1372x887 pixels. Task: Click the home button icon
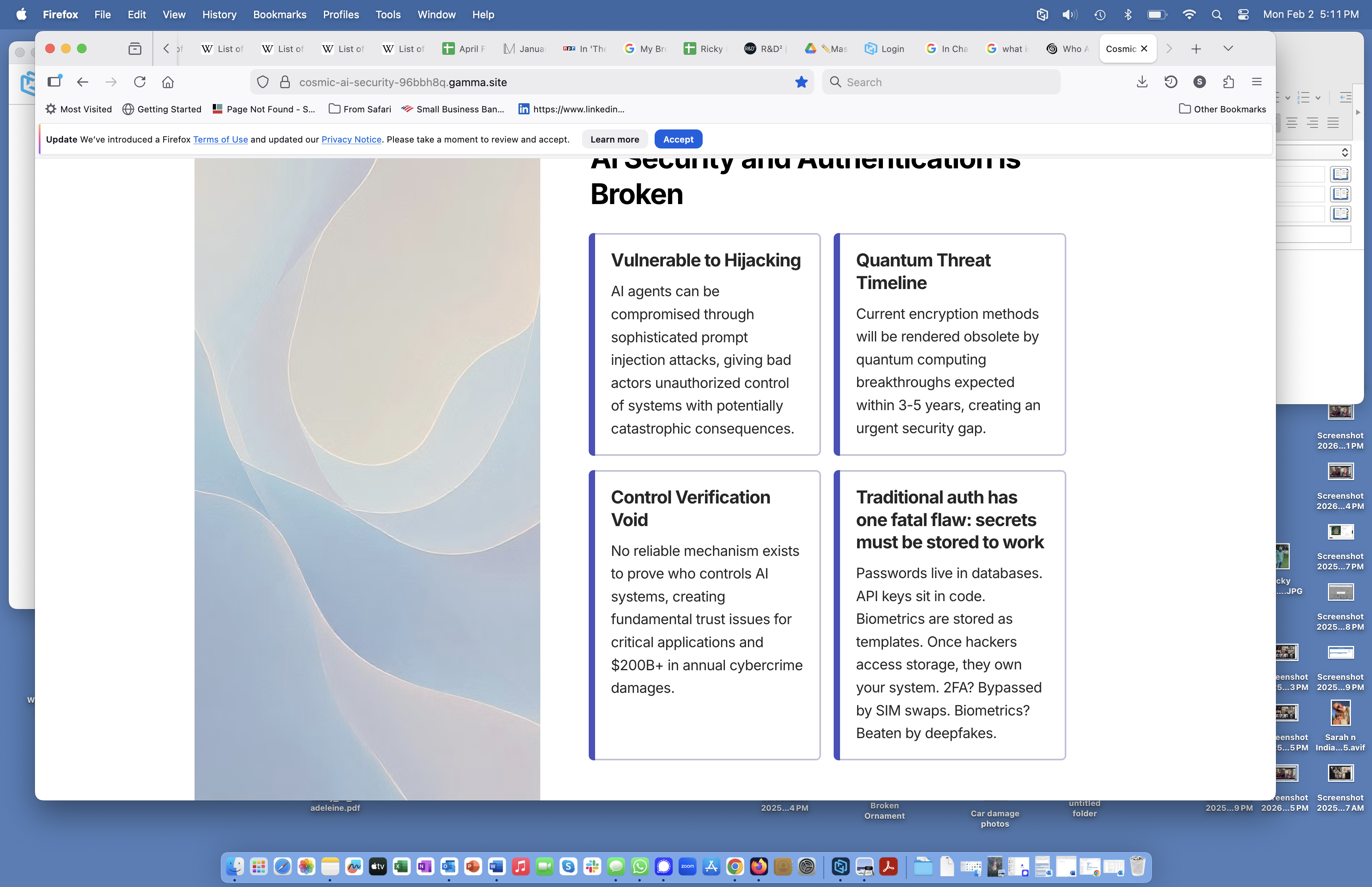click(168, 82)
